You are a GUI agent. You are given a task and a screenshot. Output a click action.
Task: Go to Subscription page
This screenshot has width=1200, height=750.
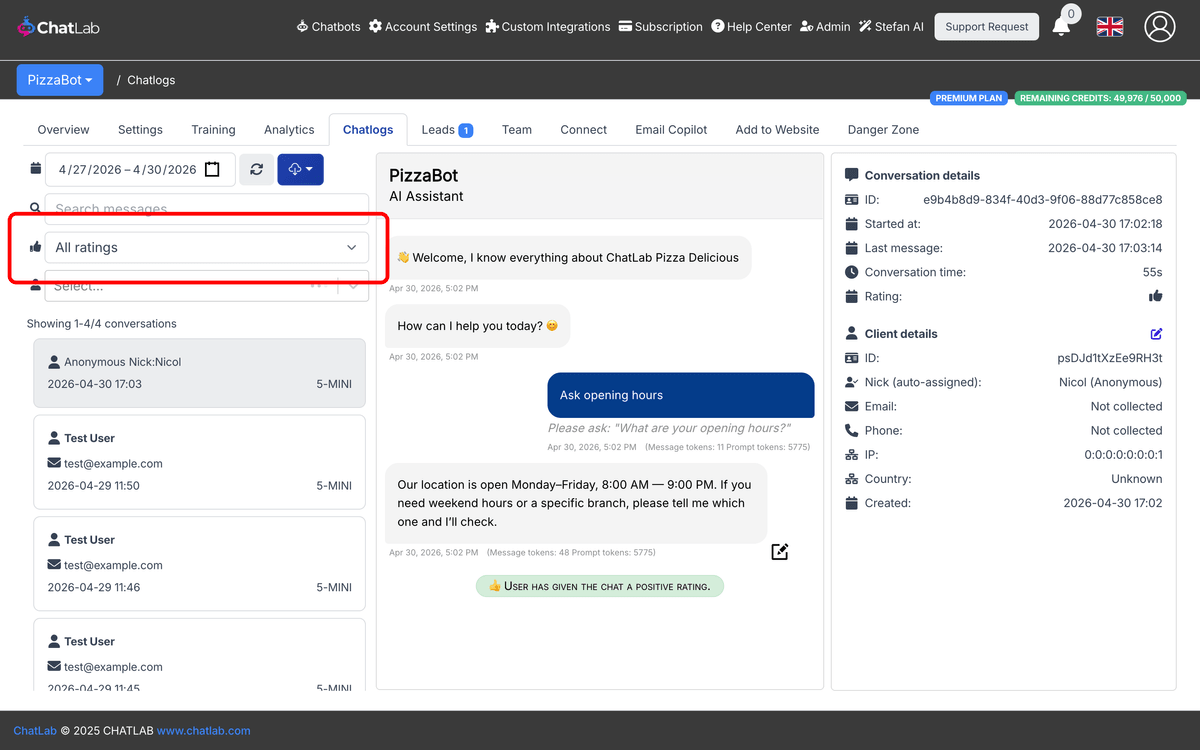click(661, 27)
